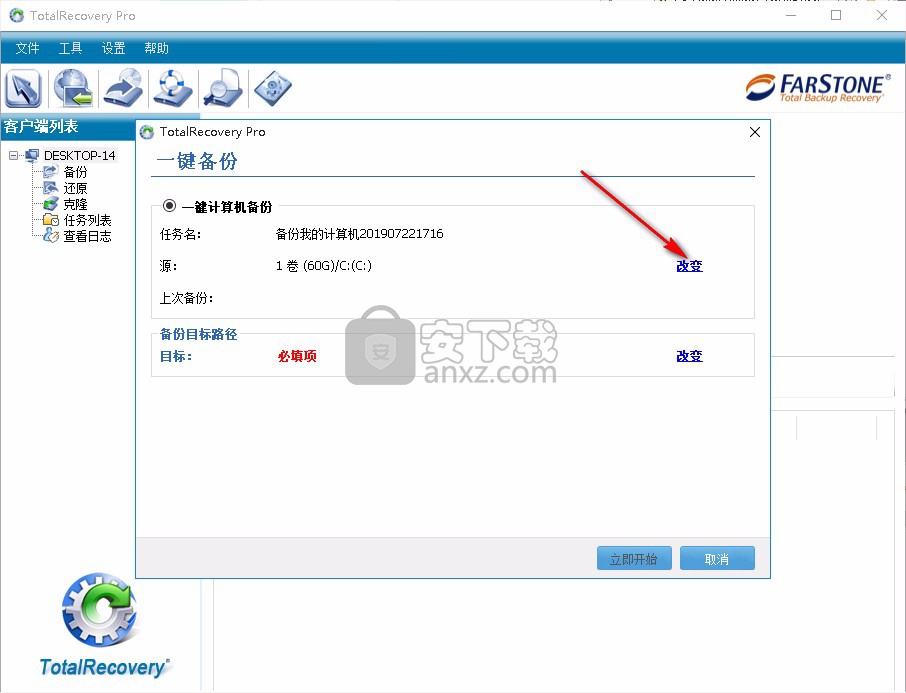Click the cursor arrow toolbar icon
This screenshot has height=693, width=906.
coord(23,88)
